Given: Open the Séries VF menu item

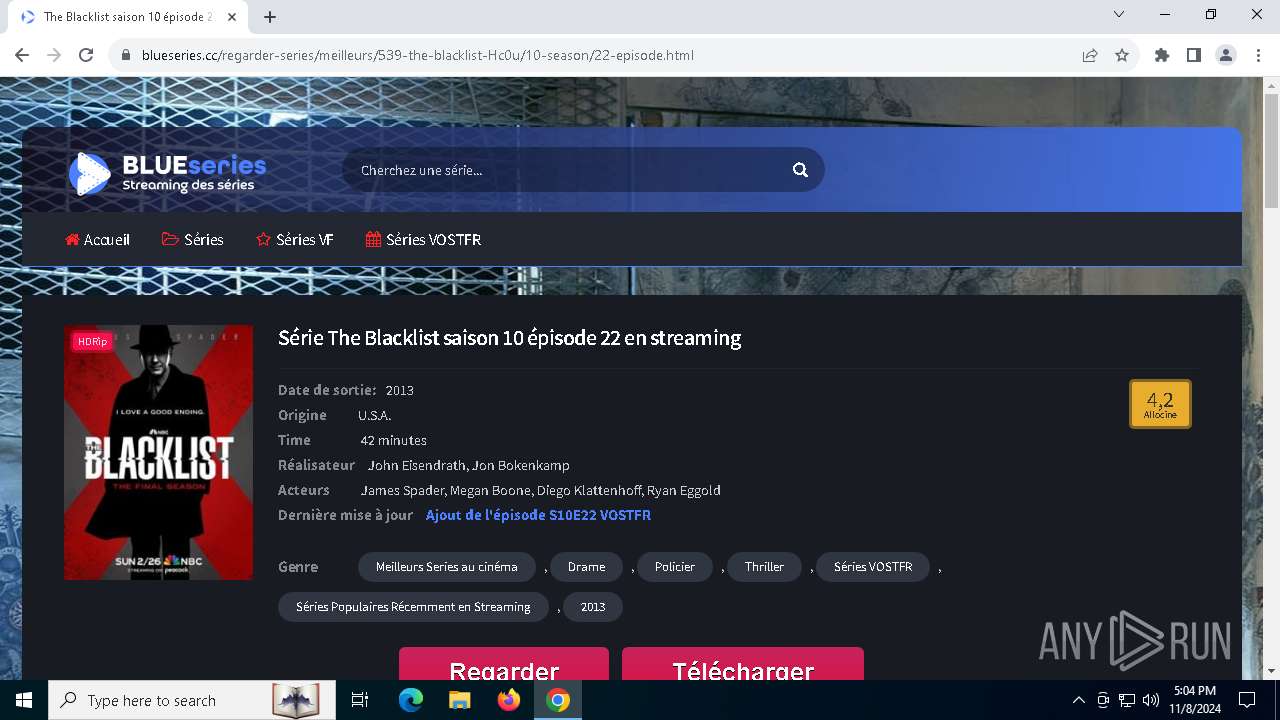Looking at the screenshot, I should [295, 240].
